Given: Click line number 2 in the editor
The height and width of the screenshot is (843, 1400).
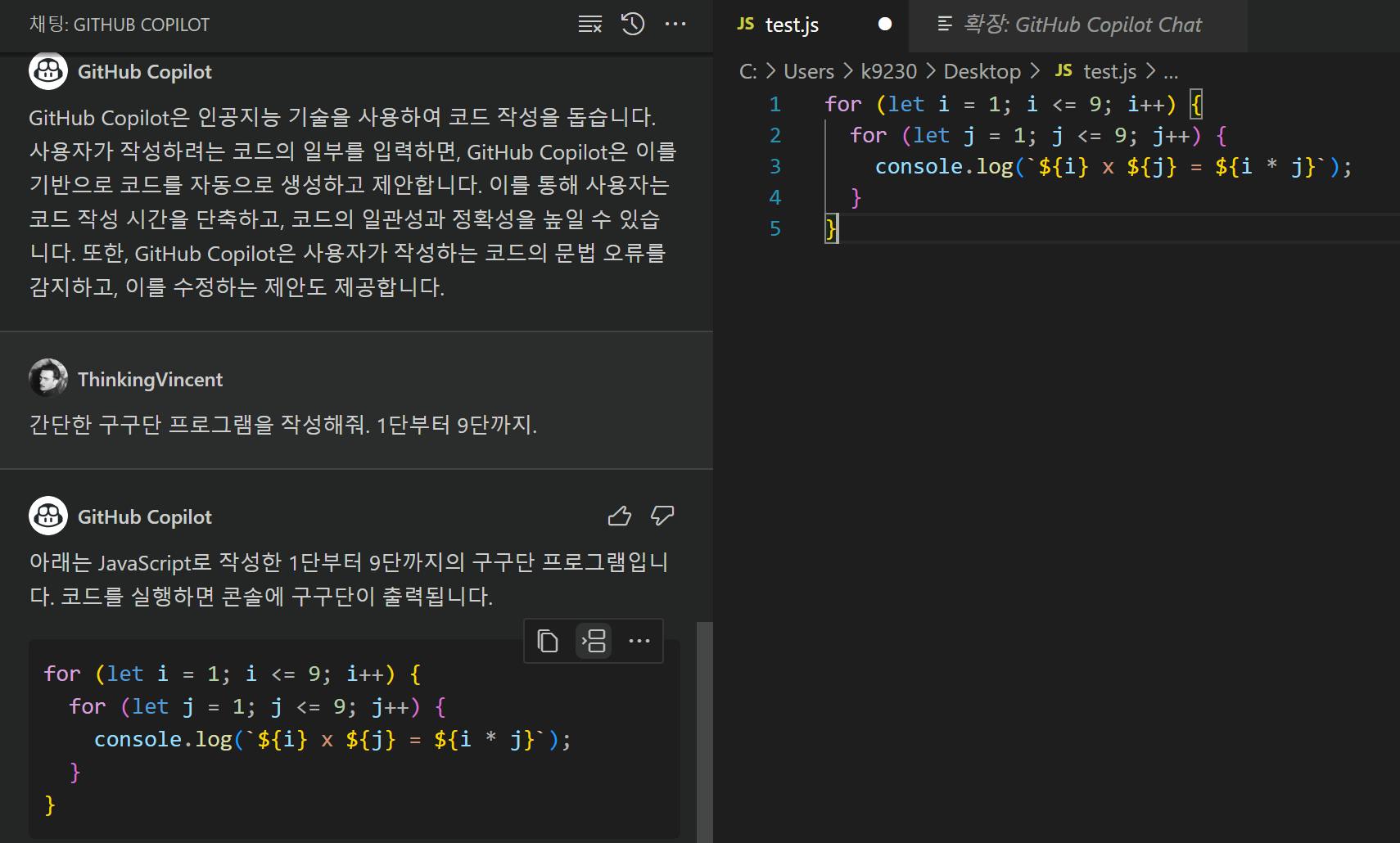Looking at the screenshot, I should point(775,136).
